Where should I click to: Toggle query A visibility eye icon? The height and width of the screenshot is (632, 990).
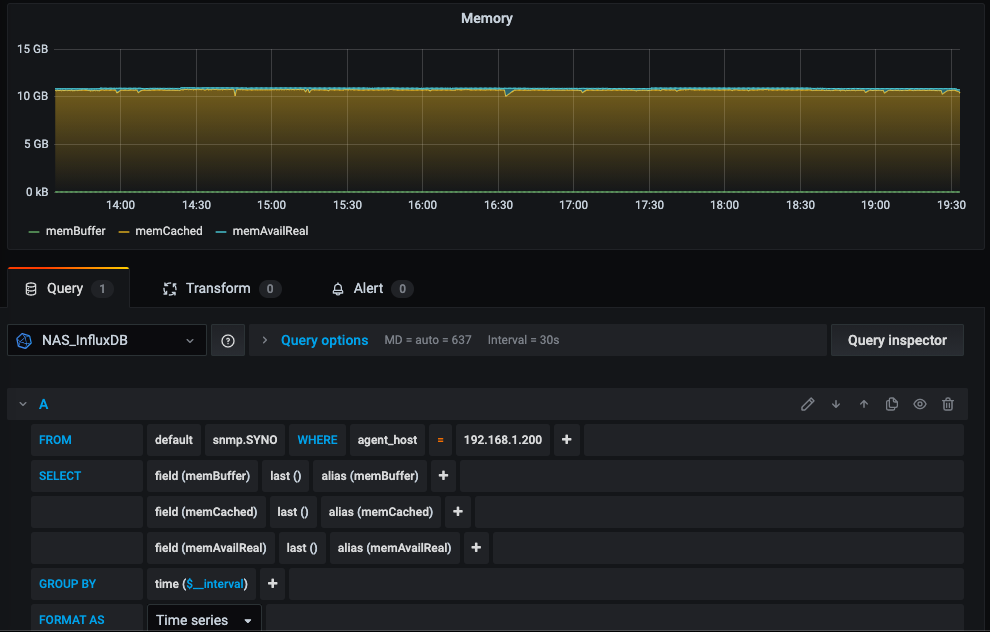(920, 404)
